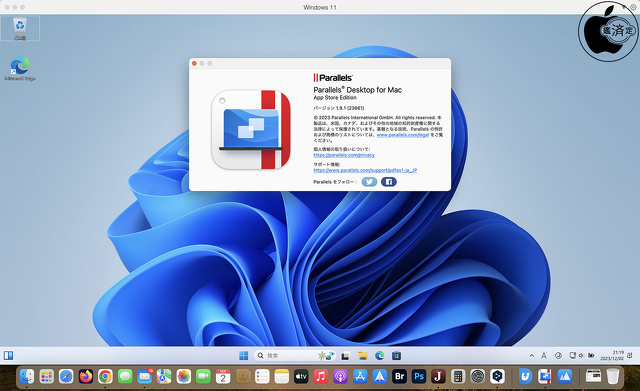Image resolution: width=640 pixels, height=391 pixels.
Task: Open the Windows Start menu
Action: click(243, 355)
